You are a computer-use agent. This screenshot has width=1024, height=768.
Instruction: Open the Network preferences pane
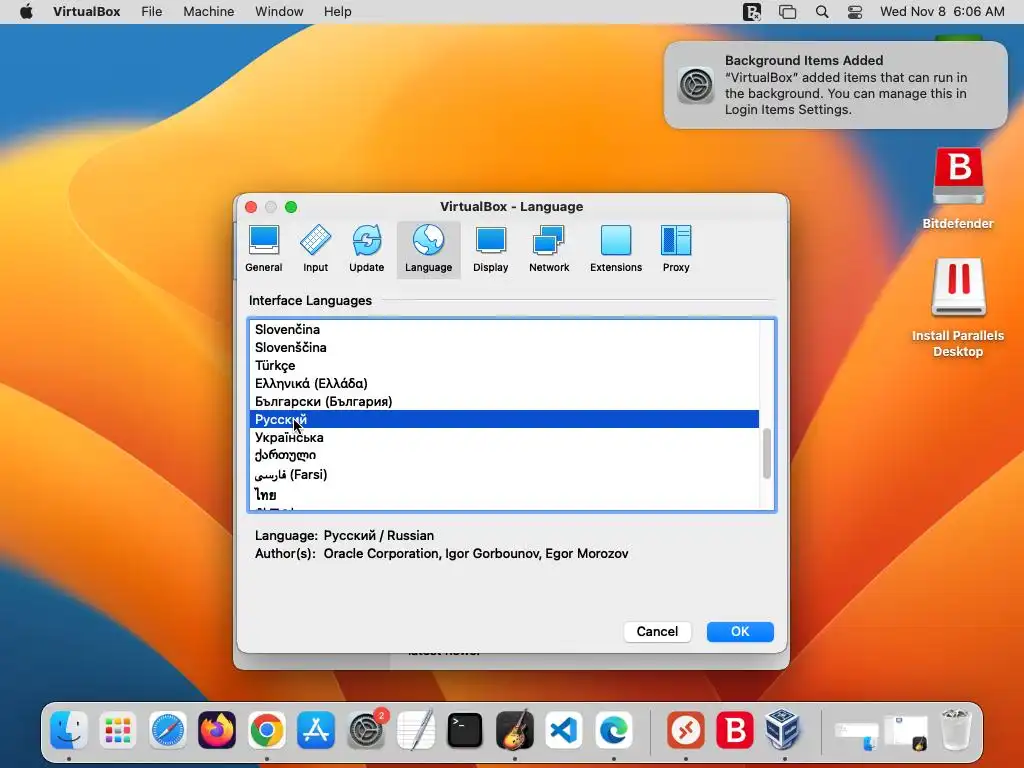coord(549,249)
